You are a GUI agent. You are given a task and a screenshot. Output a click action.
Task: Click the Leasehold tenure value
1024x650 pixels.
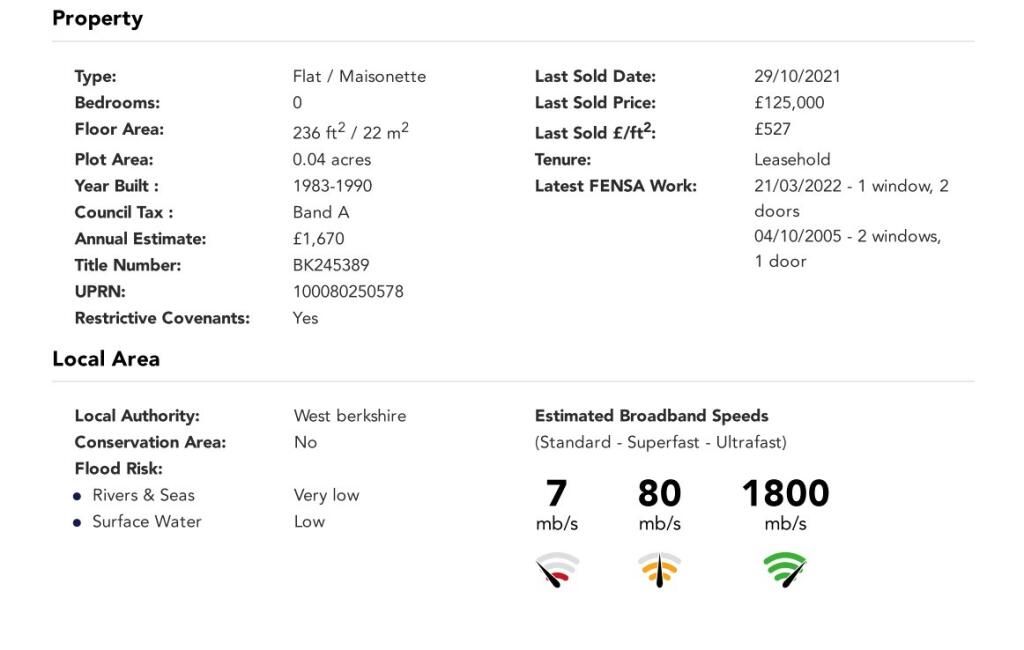click(792, 159)
